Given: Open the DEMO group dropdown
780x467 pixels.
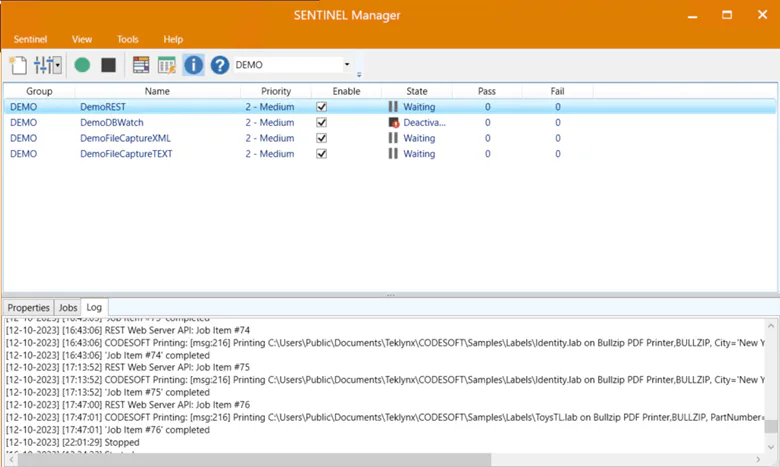Looking at the screenshot, I should 347,65.
